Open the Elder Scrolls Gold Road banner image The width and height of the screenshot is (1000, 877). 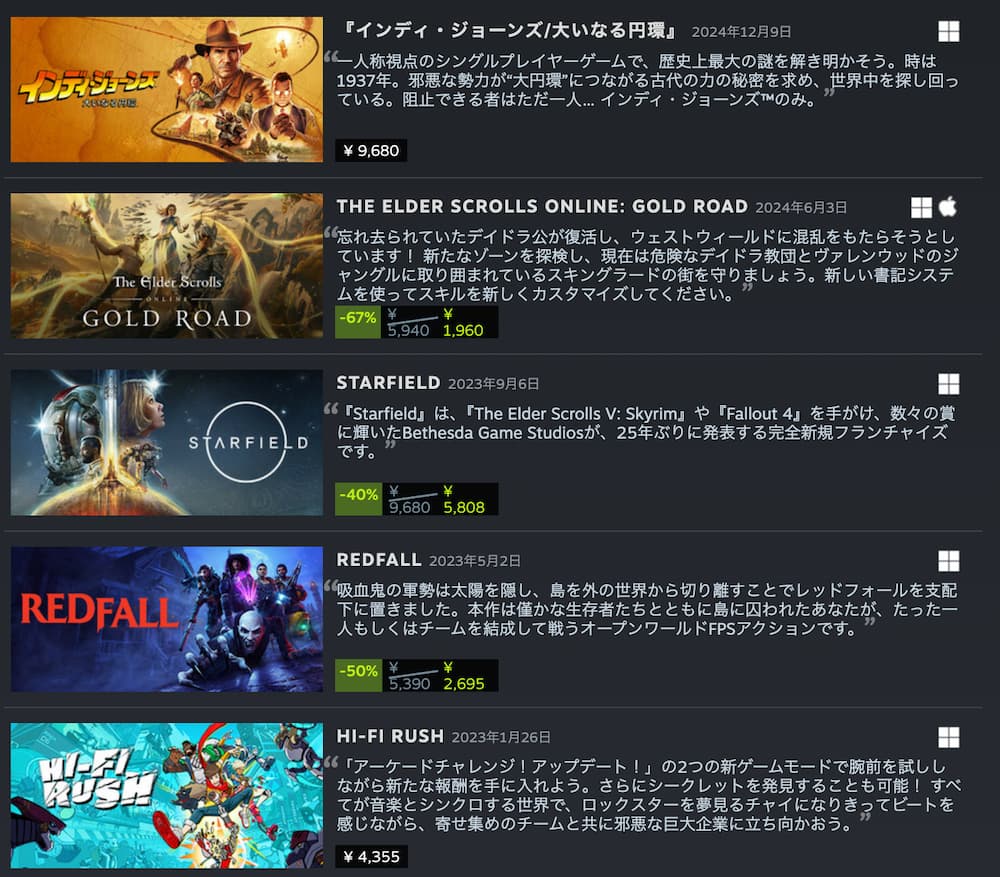pos(166,266)
